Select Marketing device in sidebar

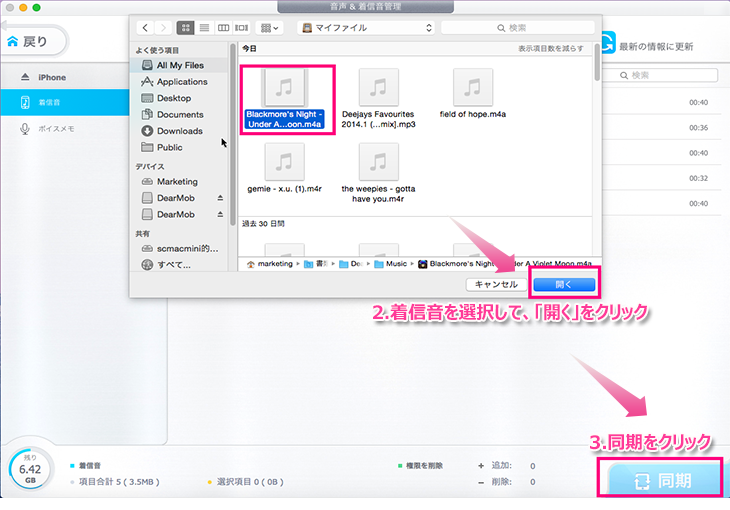177,182
